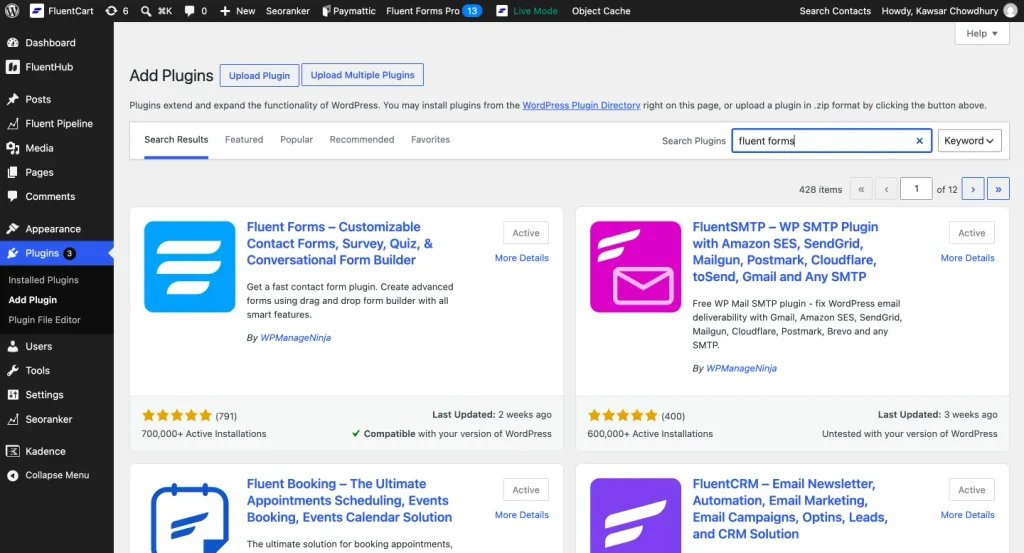Switch to the Recommended tab

(x=362, y=140)
